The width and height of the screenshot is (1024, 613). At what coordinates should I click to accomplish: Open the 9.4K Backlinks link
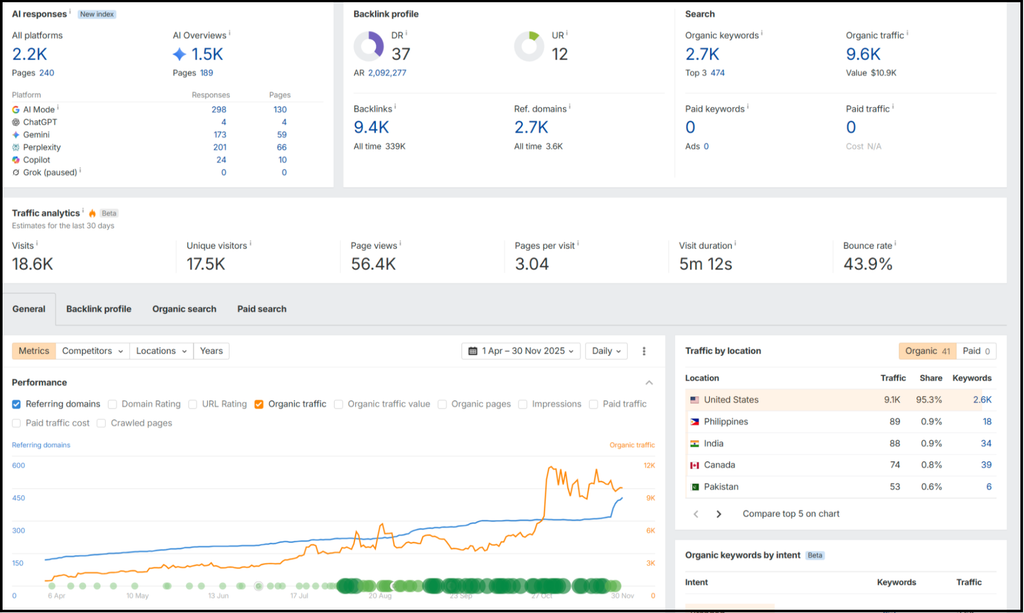pyautogui.click(x=371, y=127)
